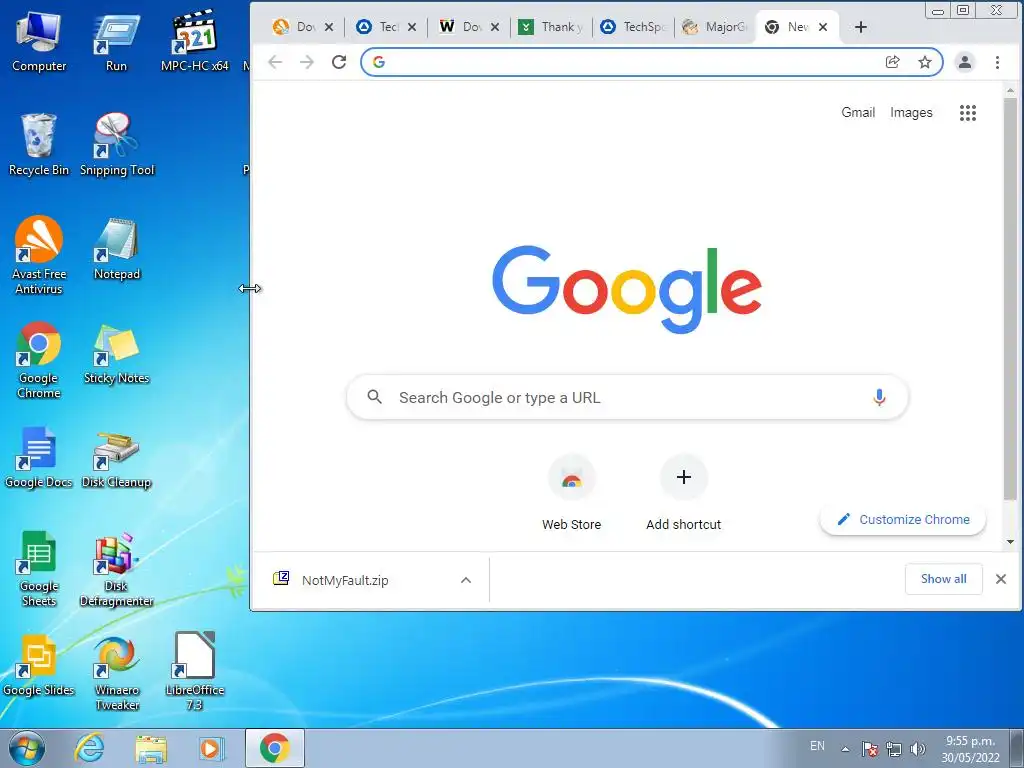The image size is (1024, 768).
Task: Open a new tab with the plus button
Action: (861, 27)
